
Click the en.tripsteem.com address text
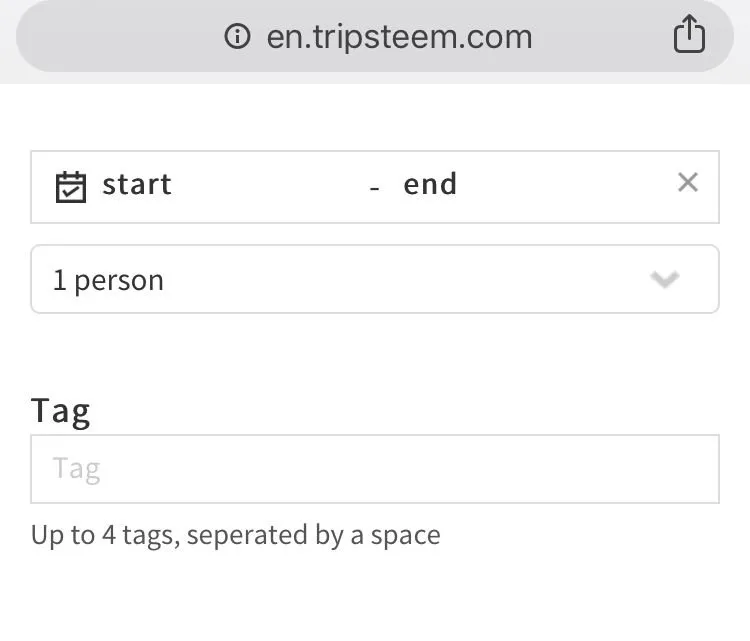399,37
